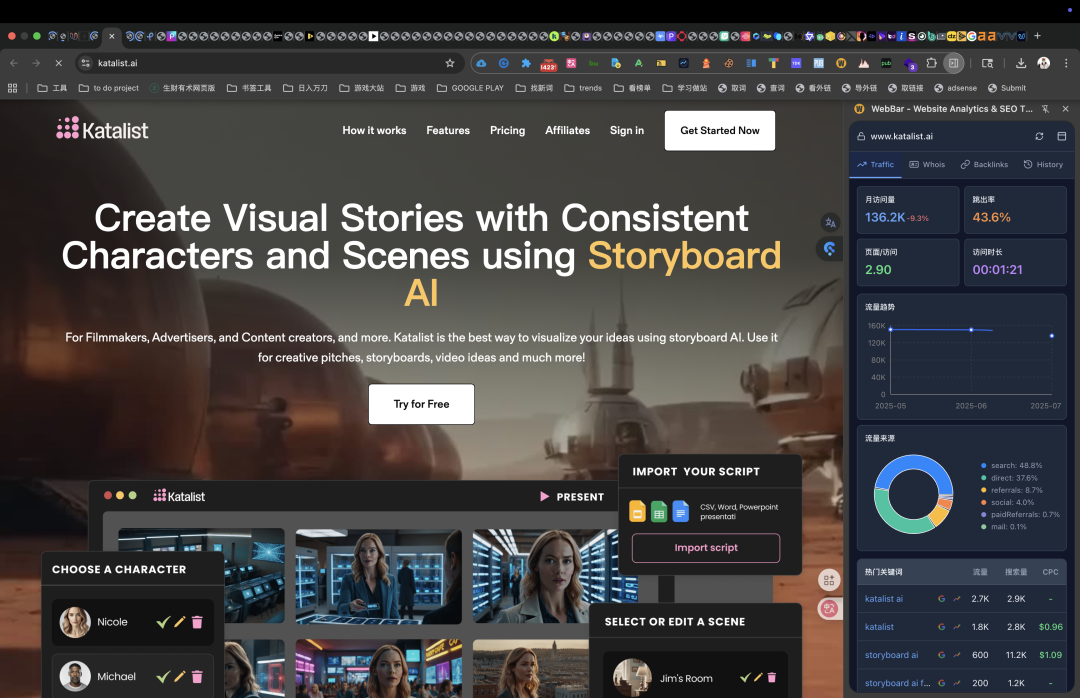The width and height of the screenshot is (1080, 698).
Task: Click the 'Submit' bookmark
Action: (1007, 88)
